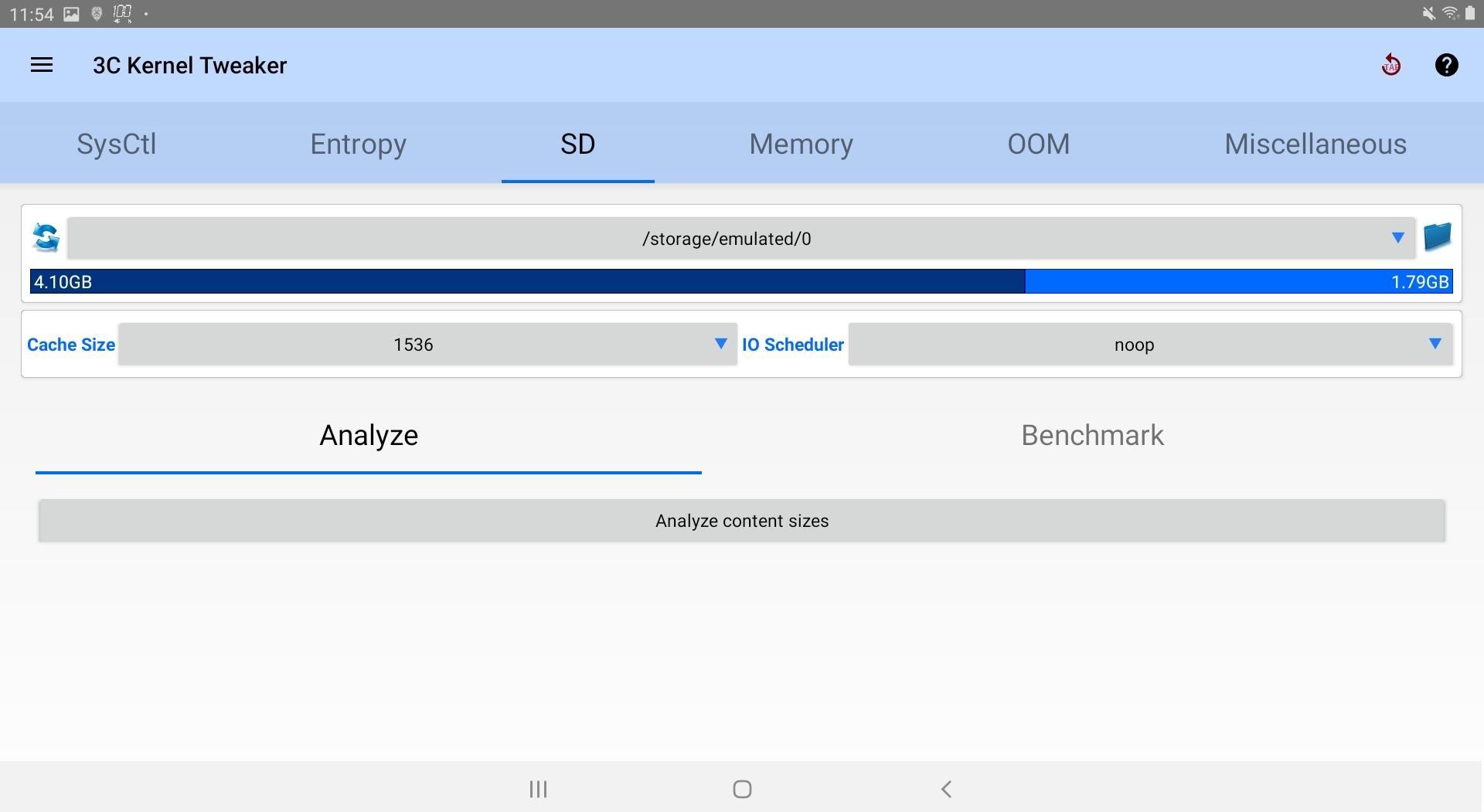This screenshot has height=812, width=1484.
Task: Open the Miscellaneous tab
Action: tap(1315, 144)
